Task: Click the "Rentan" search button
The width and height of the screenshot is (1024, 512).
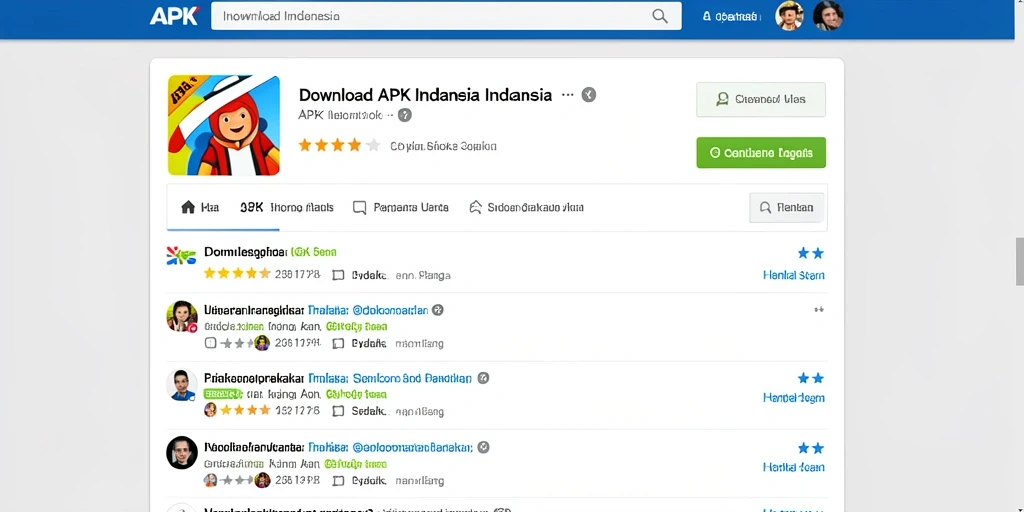Action: (x=786, y=208)
